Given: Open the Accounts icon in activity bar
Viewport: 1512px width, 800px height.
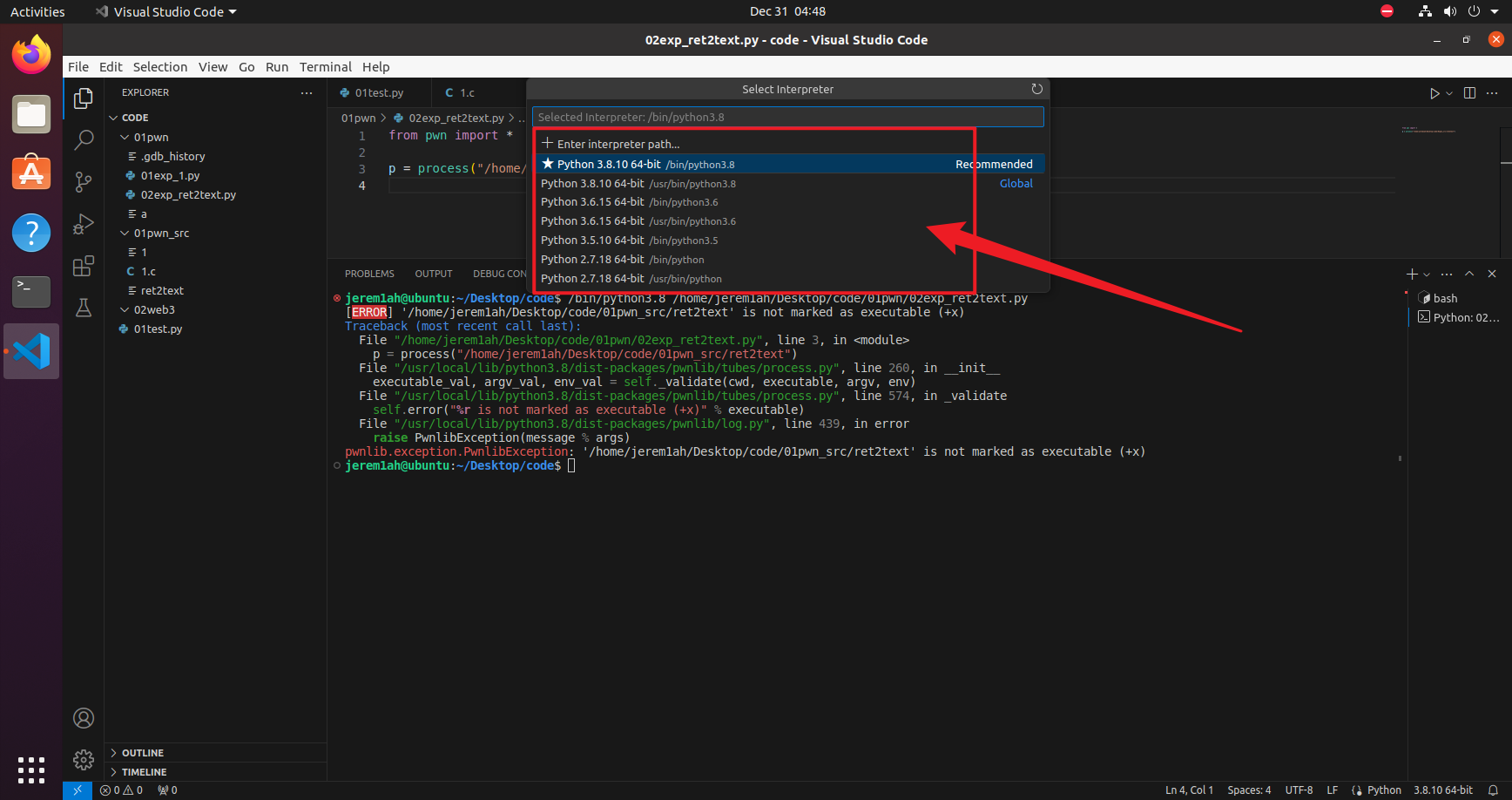Looking at the screenshot, I should [x=84, y=718].
